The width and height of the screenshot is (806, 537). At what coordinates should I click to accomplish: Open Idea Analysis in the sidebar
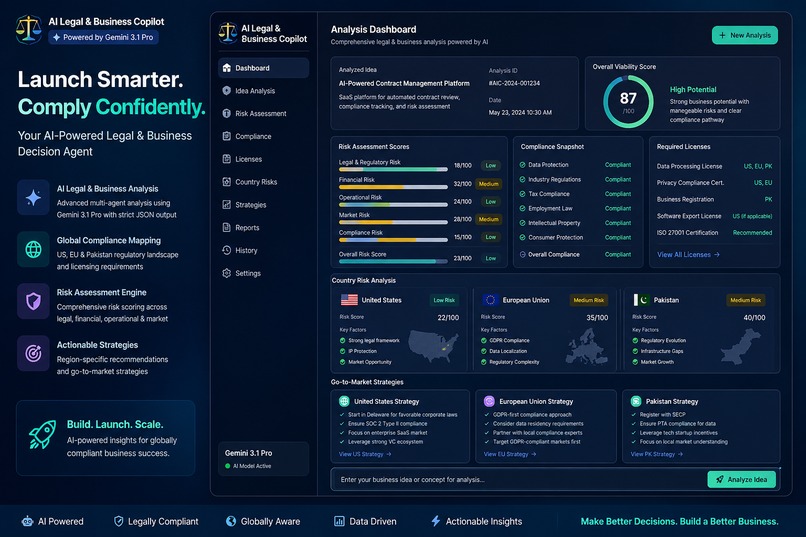coord(255,90)
